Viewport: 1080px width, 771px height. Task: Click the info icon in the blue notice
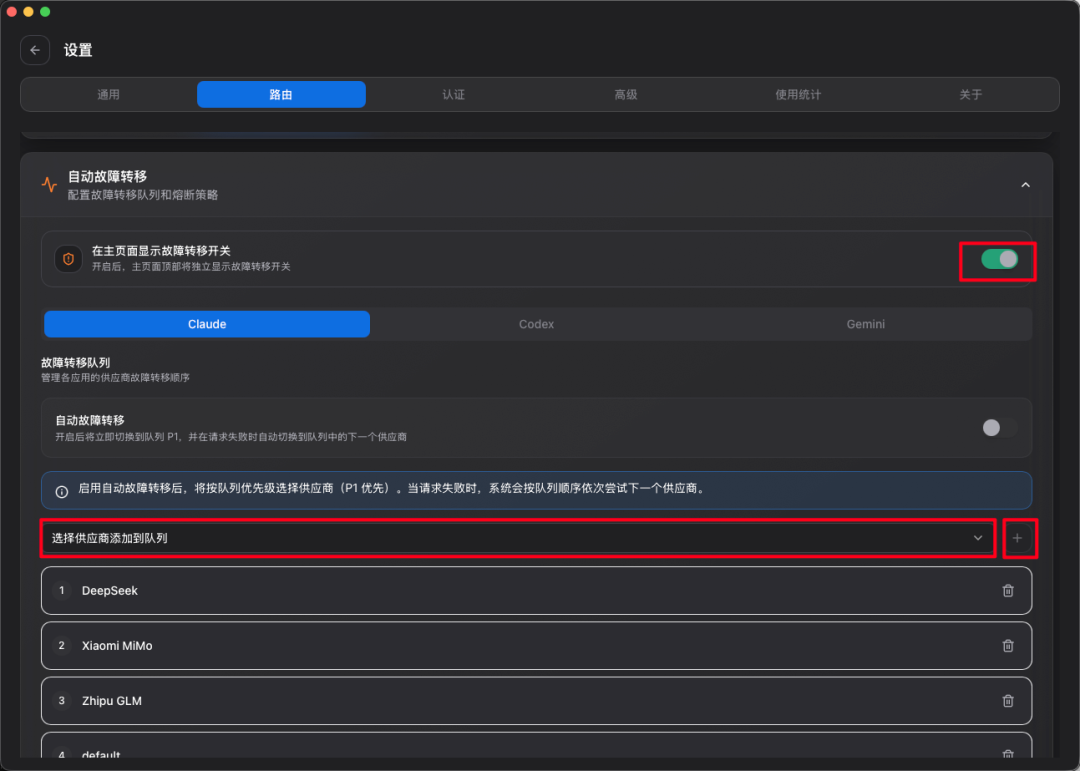click(x=62, y=491)
